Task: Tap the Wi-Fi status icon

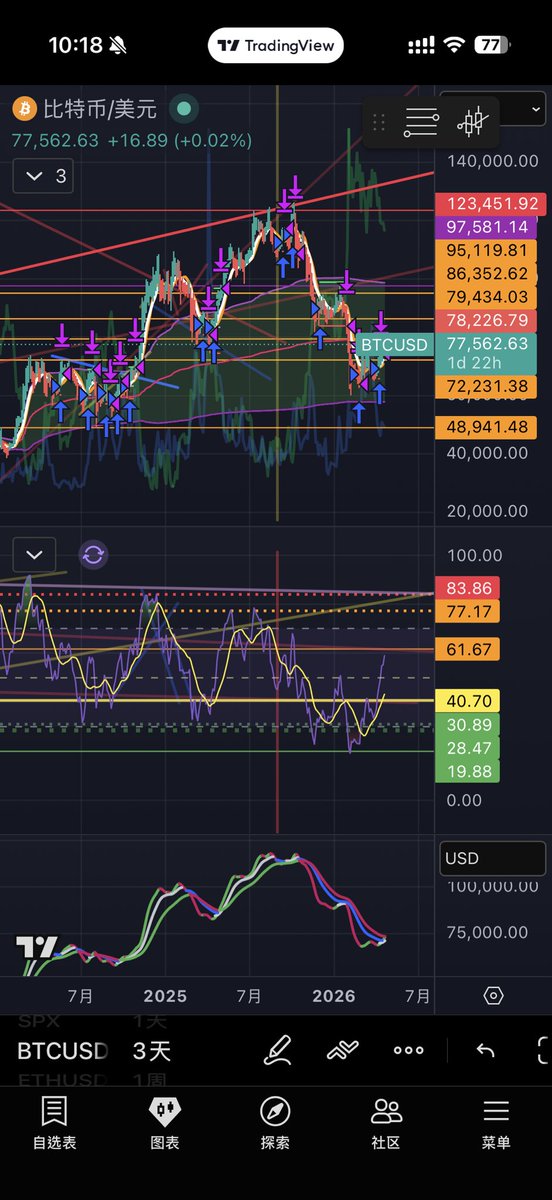Action: click(x=455, y=45)
